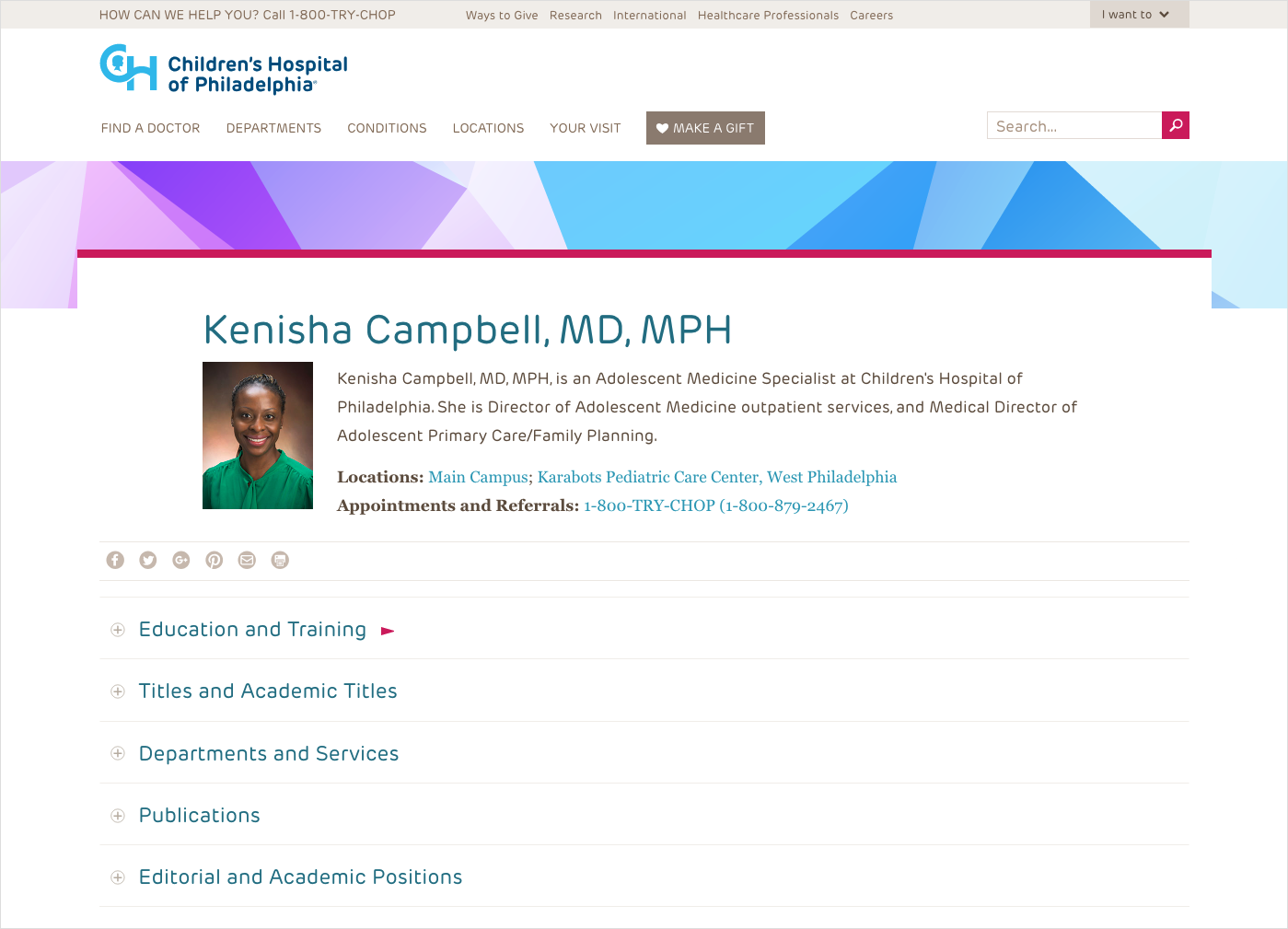
Task: Share profile on Facebook icon
Action: (115, 560)
